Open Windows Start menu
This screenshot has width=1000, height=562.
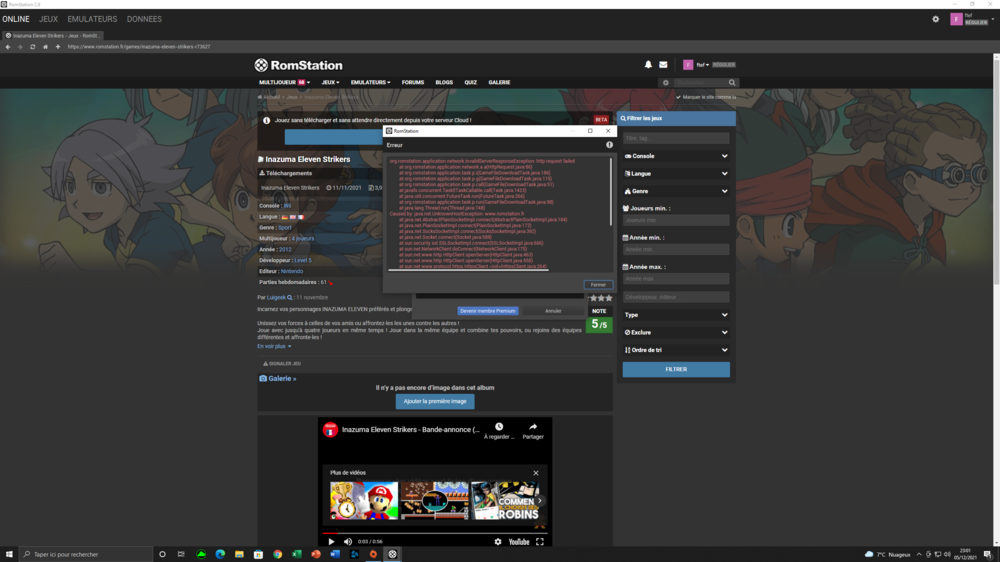(x=9, y=554)
